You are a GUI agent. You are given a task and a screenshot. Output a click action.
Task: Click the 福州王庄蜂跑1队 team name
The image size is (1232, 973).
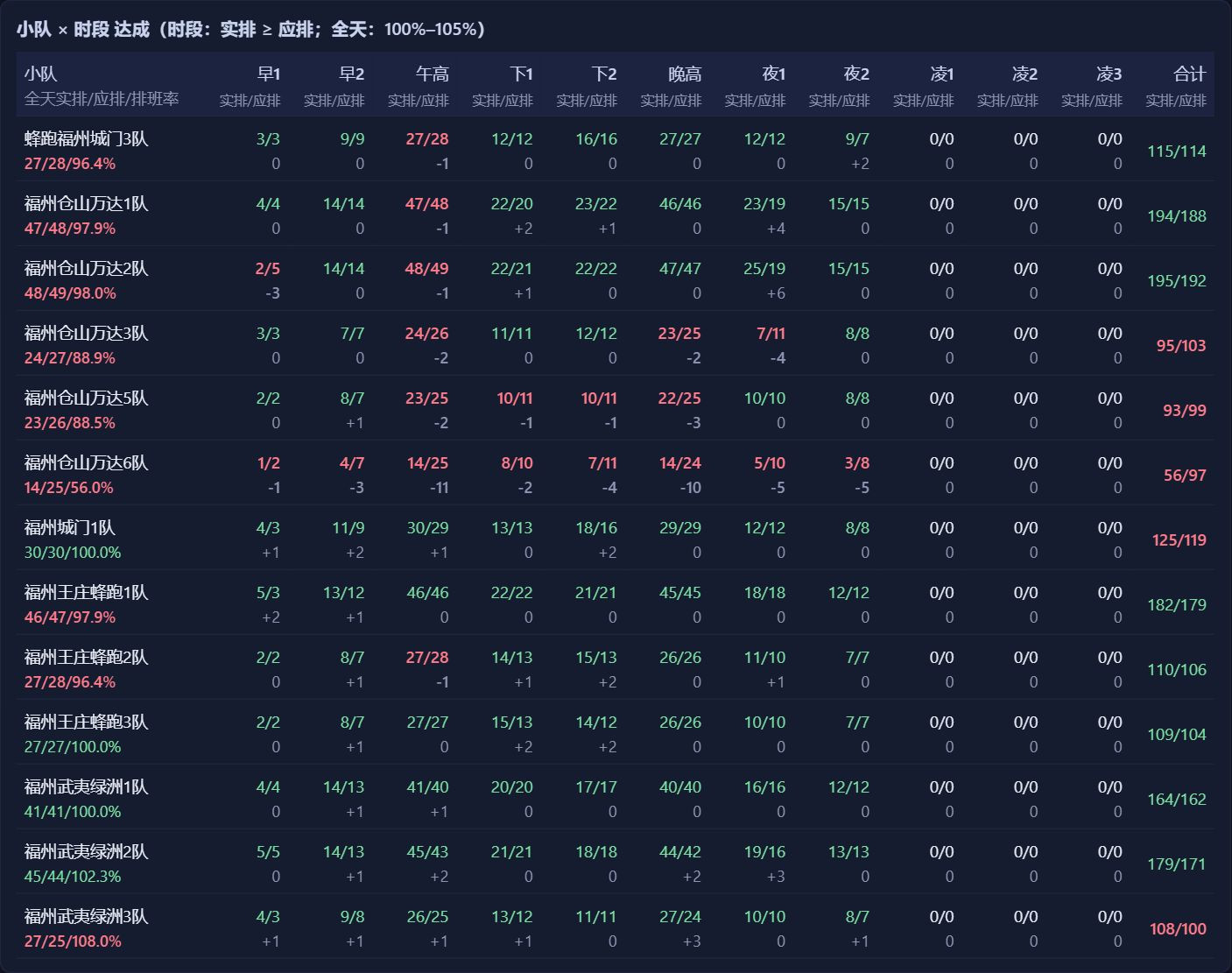(87, 593)
